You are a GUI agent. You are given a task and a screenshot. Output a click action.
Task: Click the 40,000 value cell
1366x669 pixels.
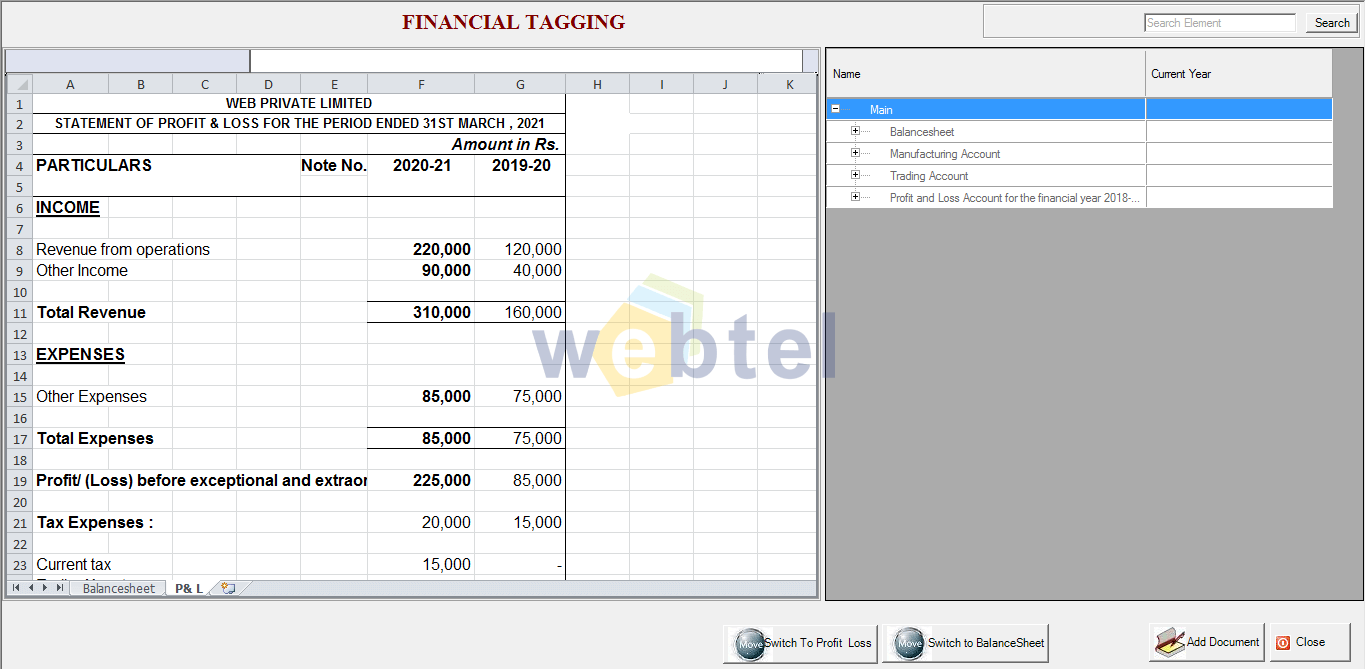[520, 270]
